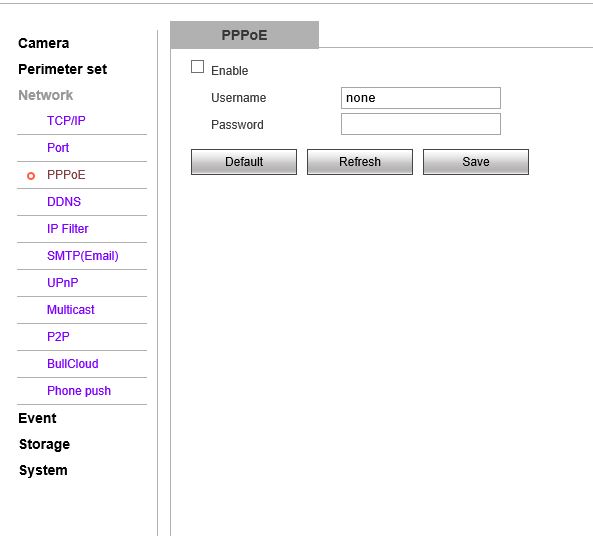Viewport: 593px width, 536px height.
Task: Open the BullCloud page
Action: click(x=73, y=364)
